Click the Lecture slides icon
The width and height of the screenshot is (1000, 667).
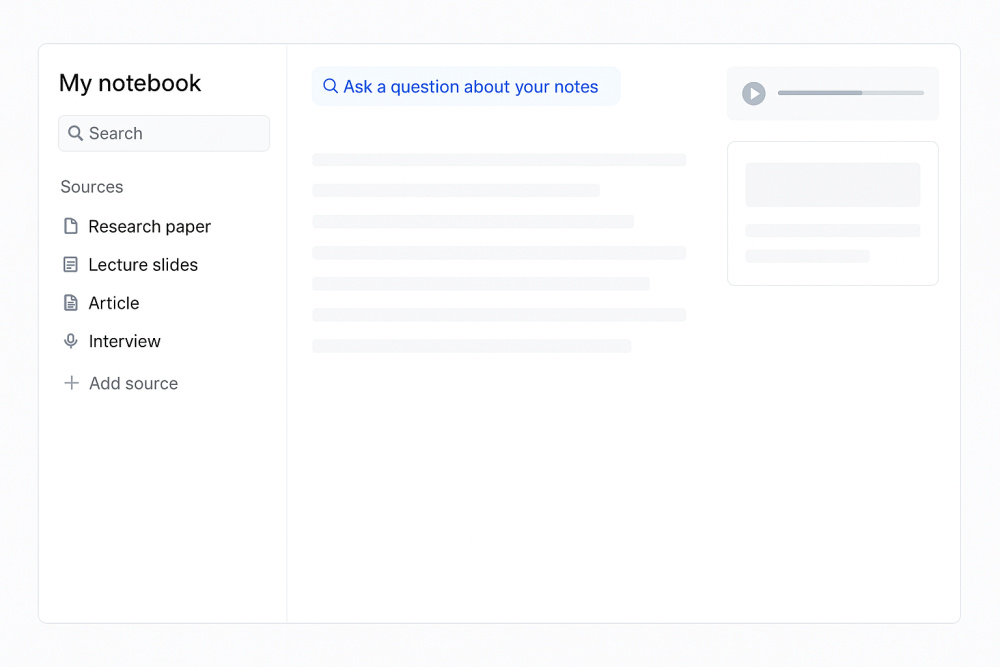pos(71,265)
